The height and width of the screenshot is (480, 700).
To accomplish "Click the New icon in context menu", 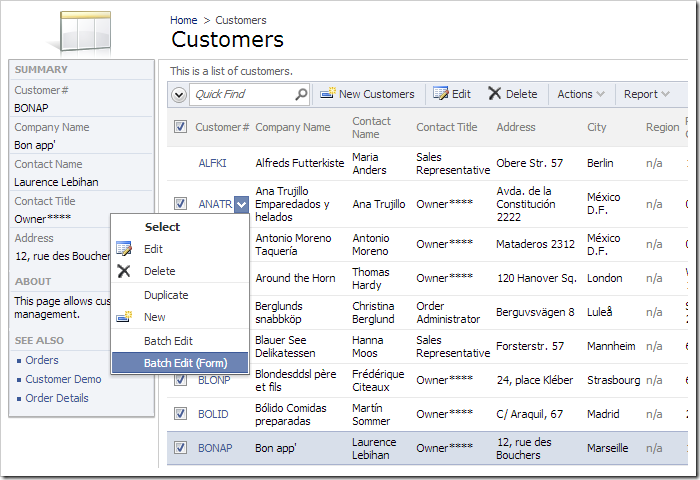I will pos(124,317).
